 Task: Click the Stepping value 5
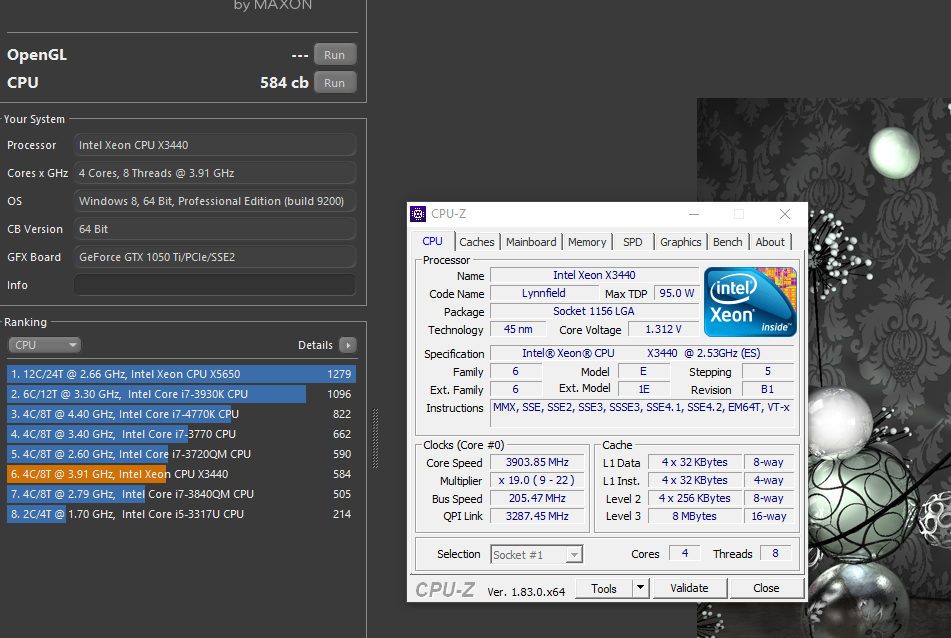[768, 372]
